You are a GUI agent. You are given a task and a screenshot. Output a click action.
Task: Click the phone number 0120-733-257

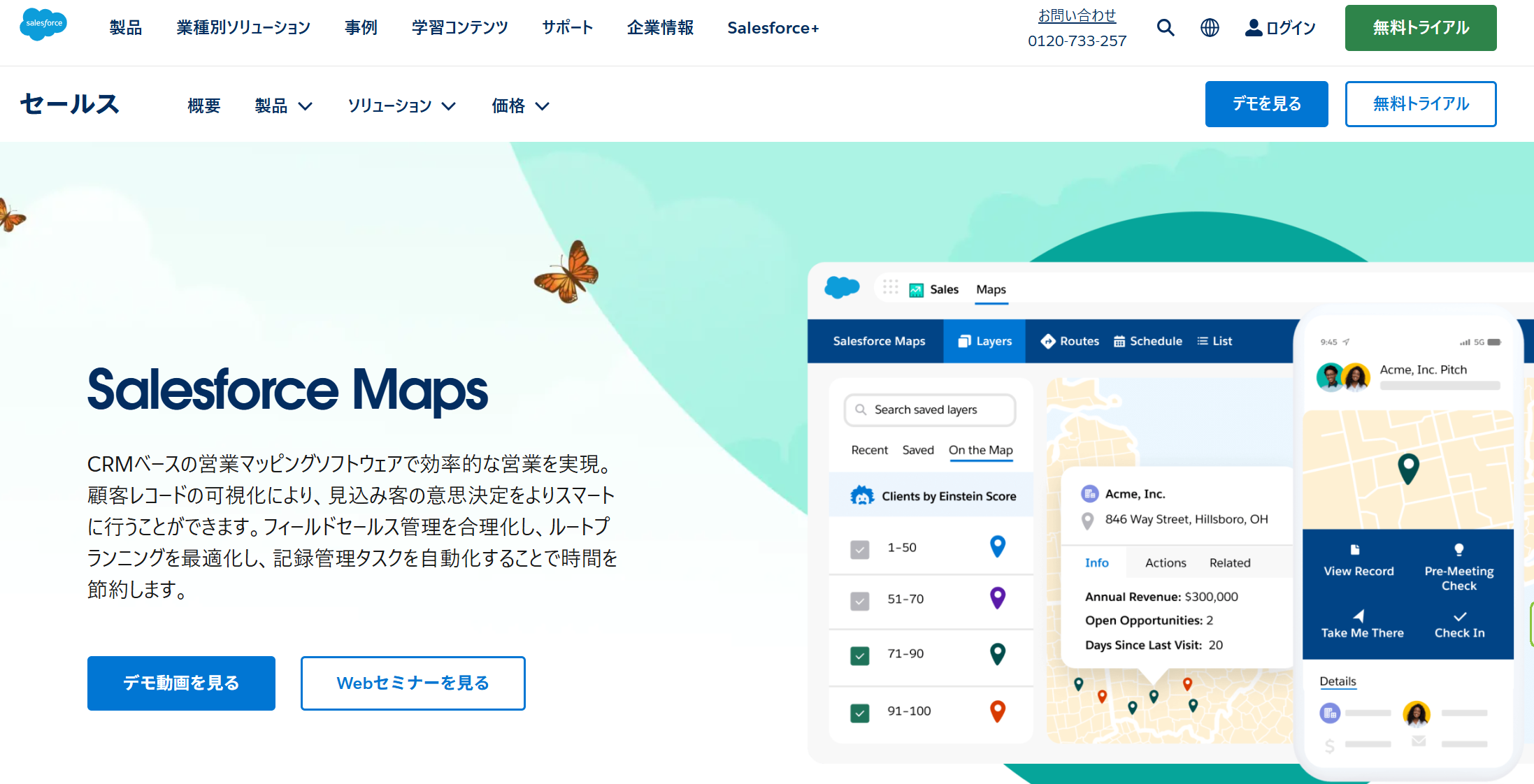pyautogui.click(x=1077, y=41)
